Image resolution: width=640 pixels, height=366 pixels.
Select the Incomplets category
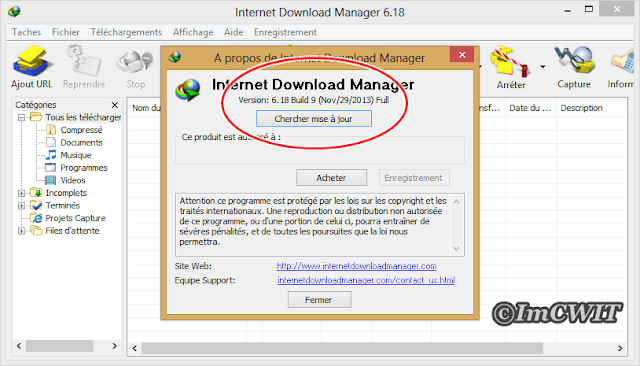66,193
